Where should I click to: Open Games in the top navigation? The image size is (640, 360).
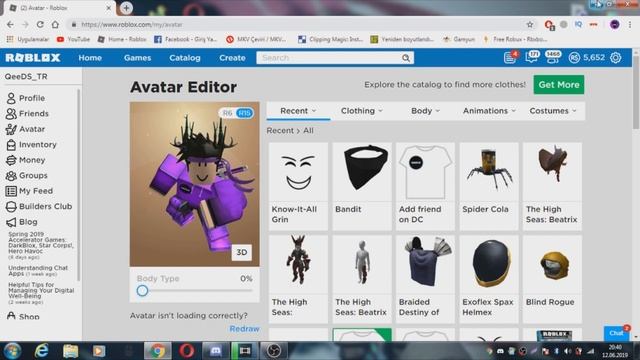click(138, 58)
